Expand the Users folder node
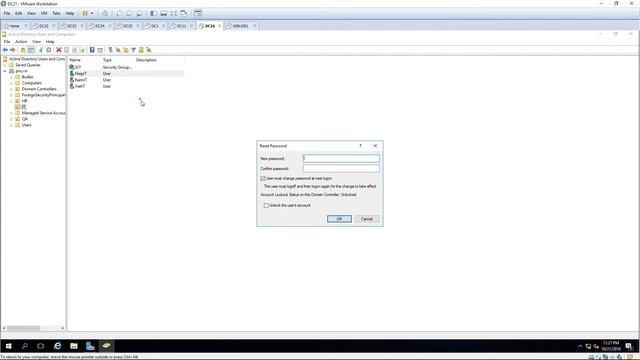Screen dimensions: 640x360 11,125
